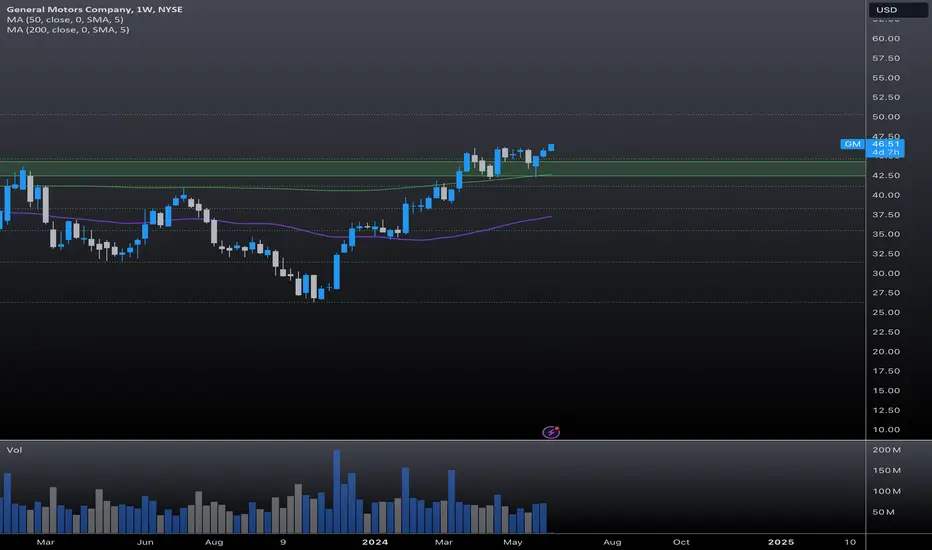Screen dimensions: 932x550
Task: Click the 37.50 price axis label
Action: pyautogui.click(x=886, y=215)
